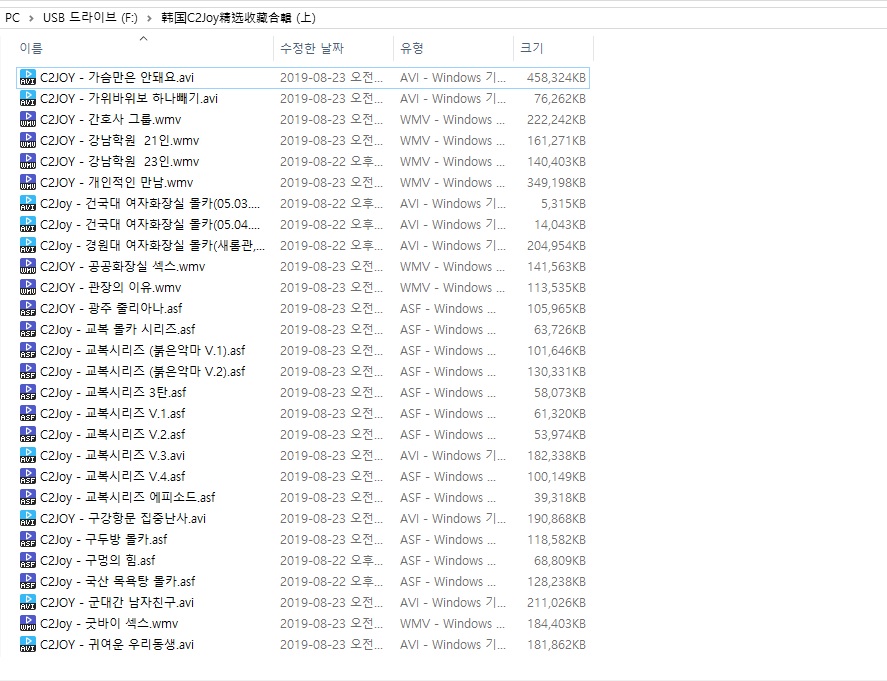Select the WMV icon of 강남학원 23인.wmv
Screen dimensions: 887x681
point(27,161)
